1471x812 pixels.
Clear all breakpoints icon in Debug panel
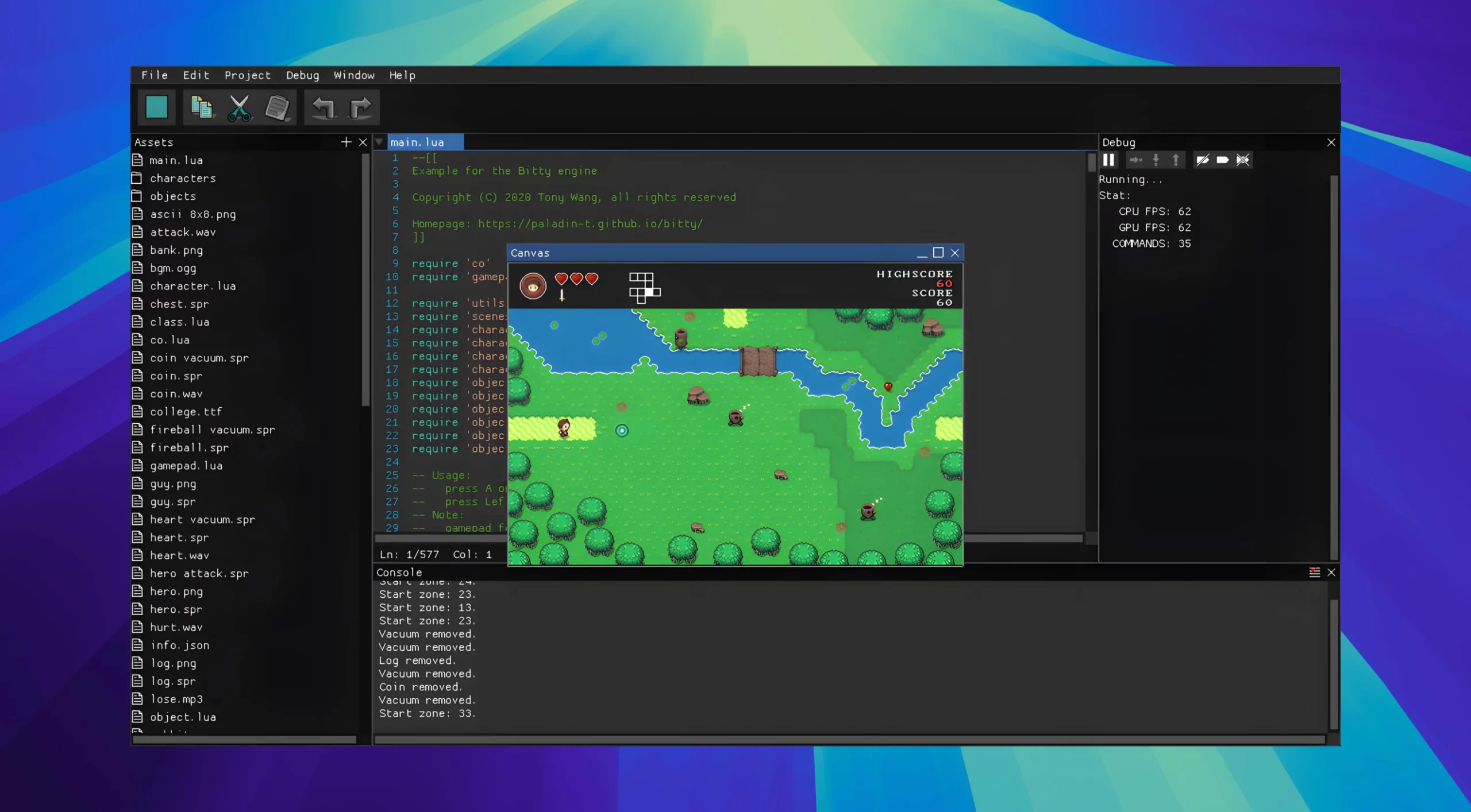coord(1242,160)
